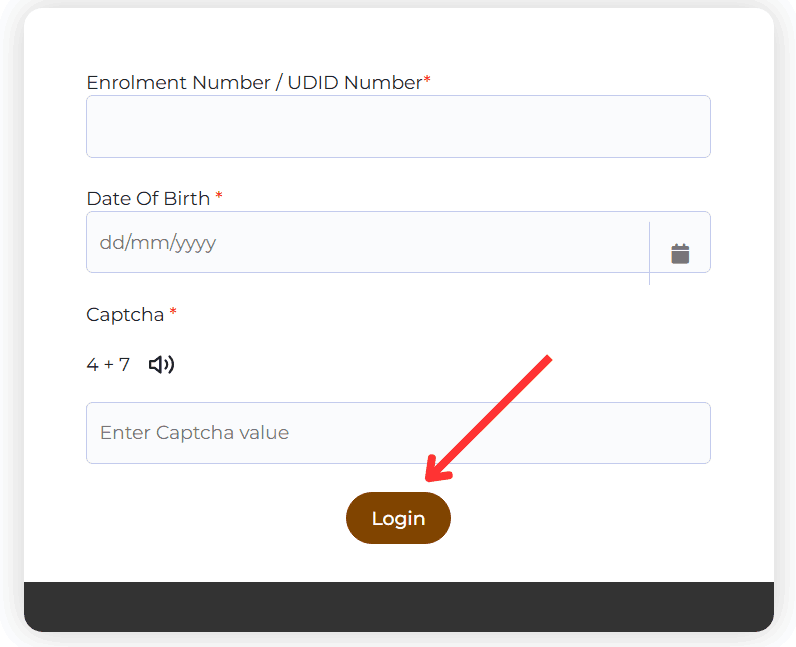Focus the Enrolment Number / UDID Number field
This screenshot has width=796, height=647.
point(398,126)
